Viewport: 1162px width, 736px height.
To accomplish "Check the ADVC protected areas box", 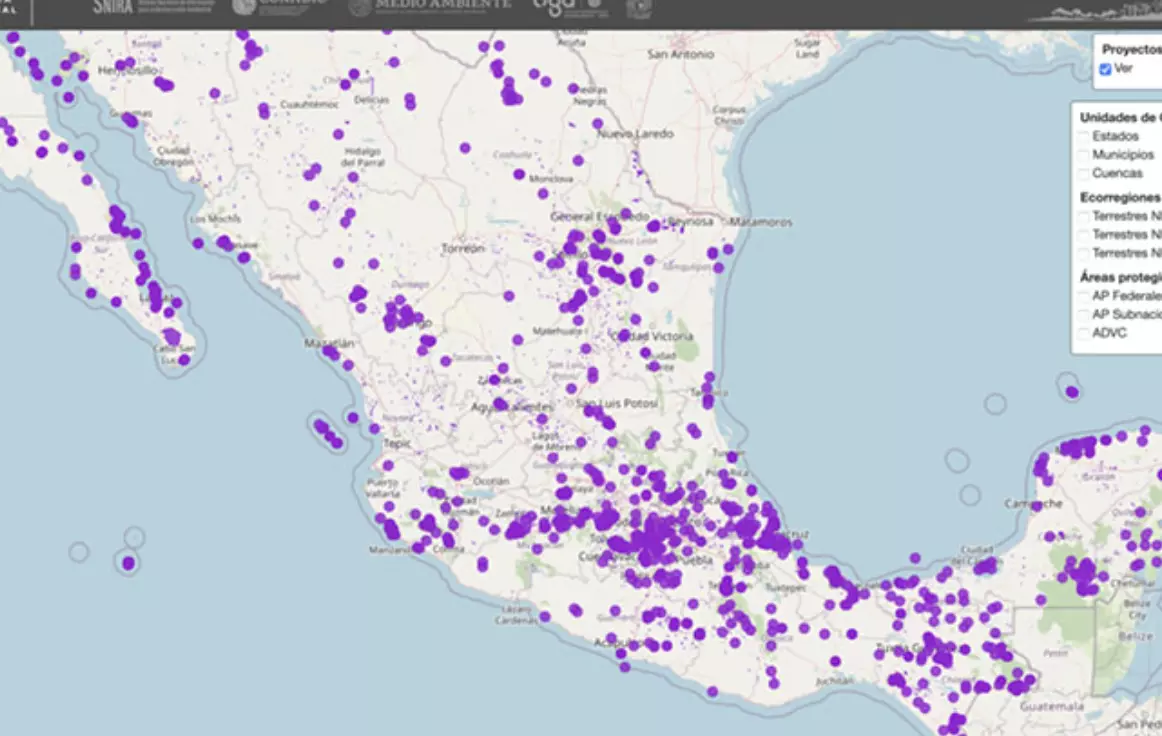I will pos(1083,333).
